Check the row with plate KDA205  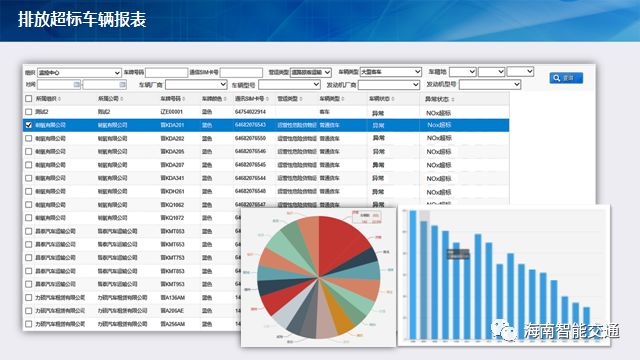pyautogui.click(x=29, y=151)
